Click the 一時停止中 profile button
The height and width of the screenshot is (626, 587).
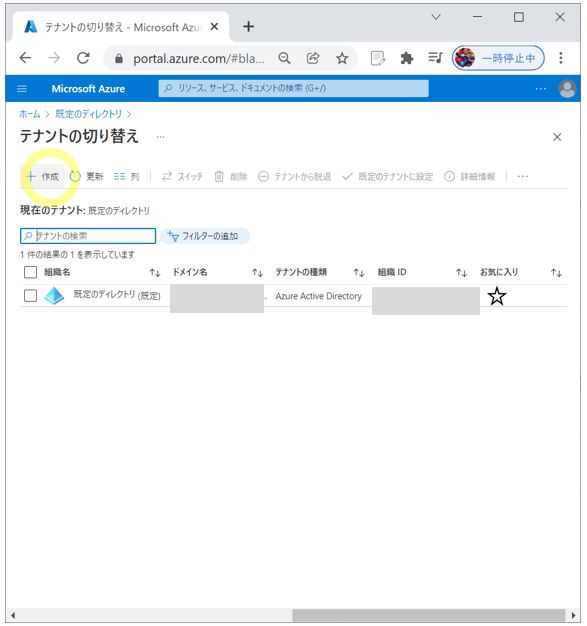pos(498,58)
